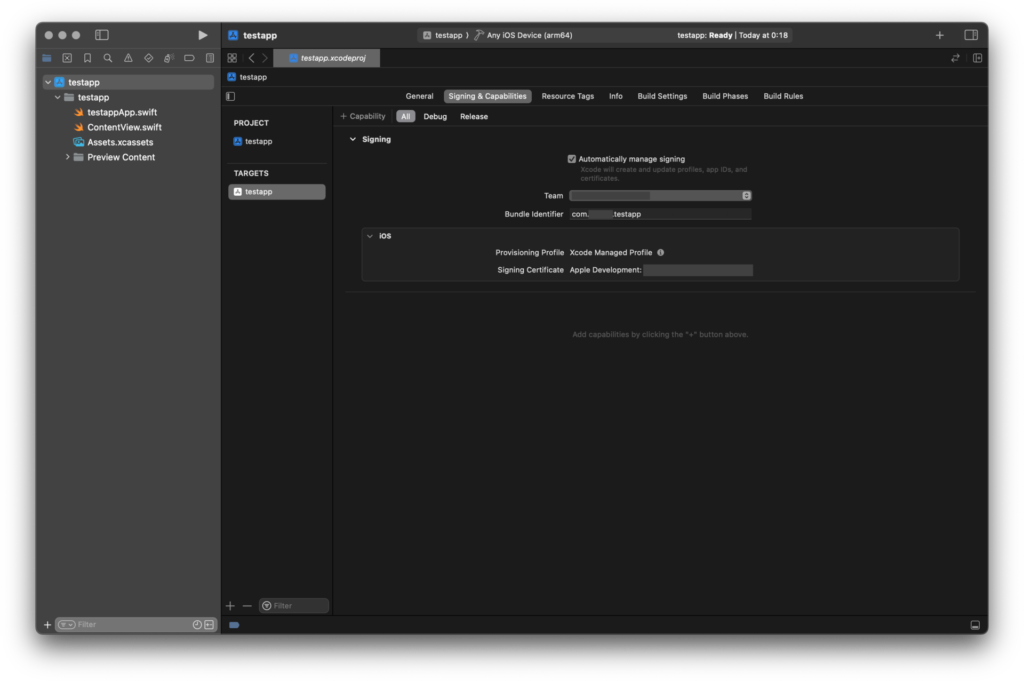The height and width of the screenshot is (681, 1024).
Task: Uncheck Automatically manage signing
Action: point(571,159)
